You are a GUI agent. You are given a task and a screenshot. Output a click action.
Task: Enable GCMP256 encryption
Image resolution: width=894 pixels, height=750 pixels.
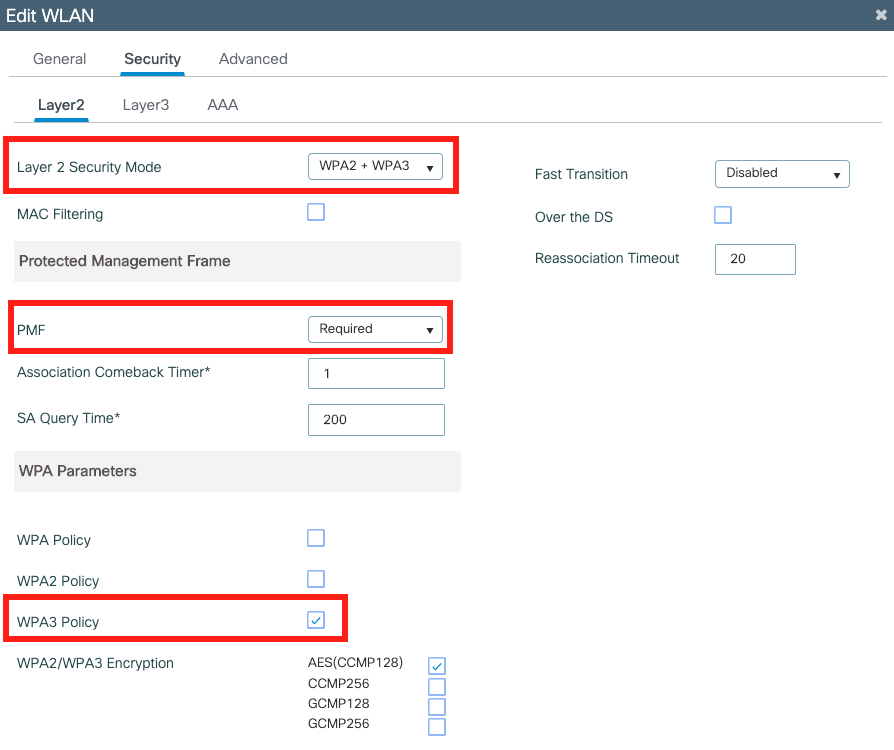click(x=437, y=726)
